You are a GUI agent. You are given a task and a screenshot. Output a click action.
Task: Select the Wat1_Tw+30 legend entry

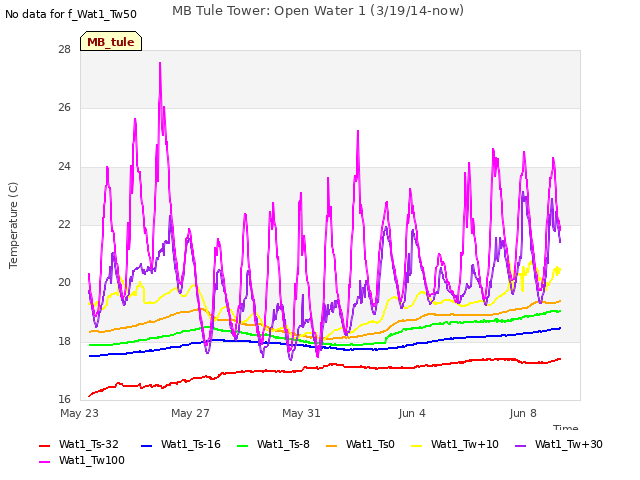coord(559,444)
